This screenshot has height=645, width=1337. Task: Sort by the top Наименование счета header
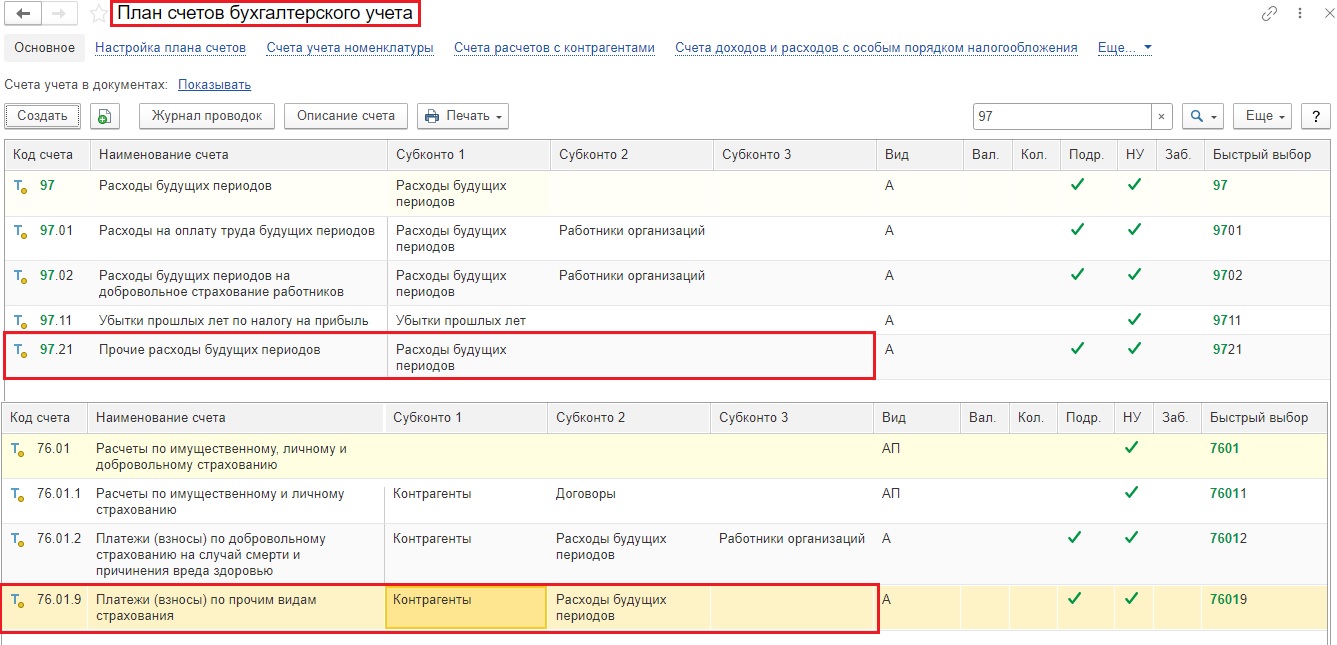pyautogui.click(x=239, y=155)
